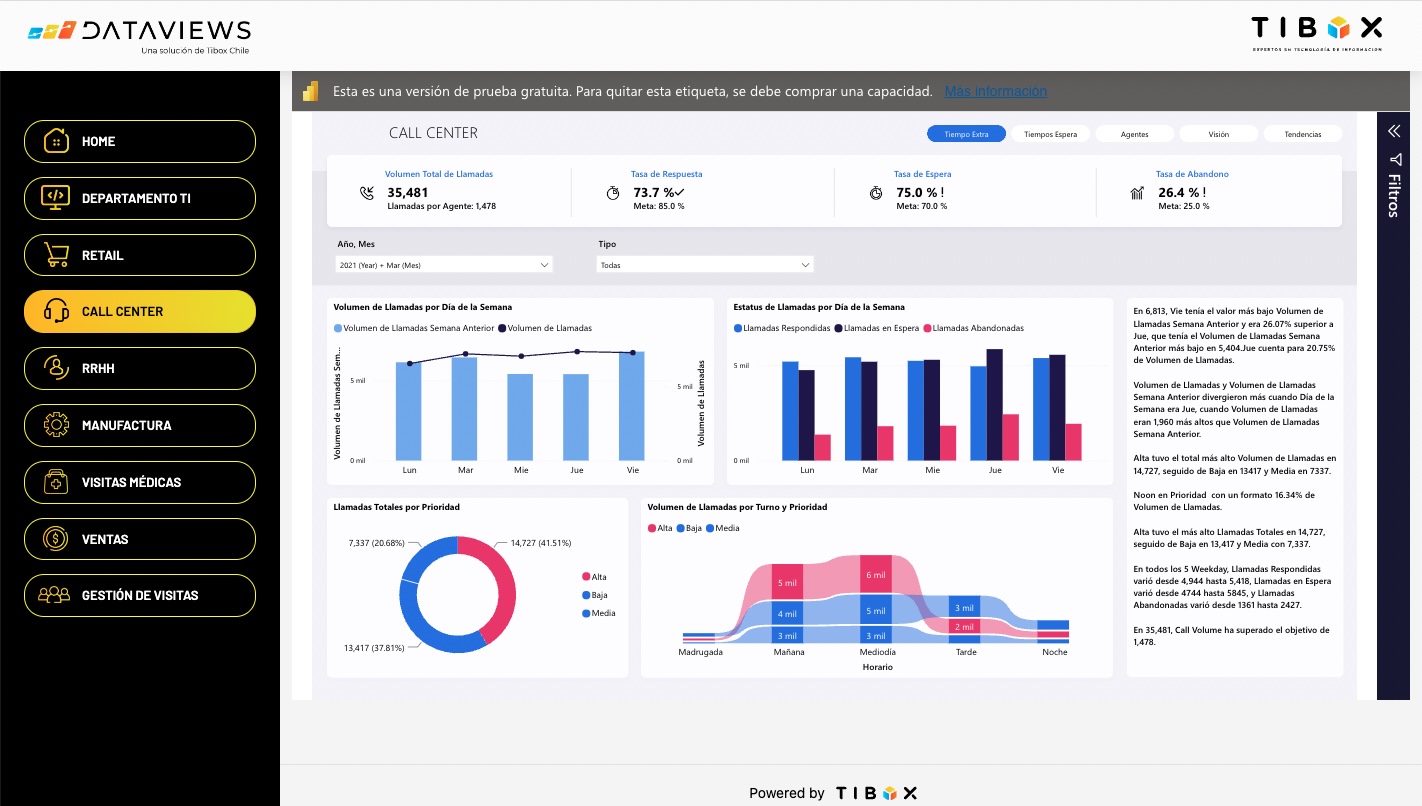Open the Año, Mes dropdown
The height and width of the screenshot is (806, 1422).
coord(444,264)
